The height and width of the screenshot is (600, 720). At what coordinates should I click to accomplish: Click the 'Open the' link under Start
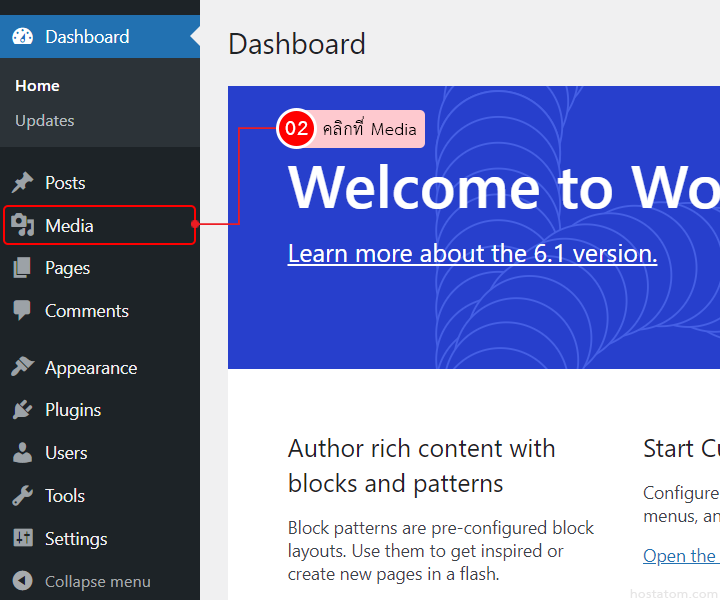pos(679,556)
